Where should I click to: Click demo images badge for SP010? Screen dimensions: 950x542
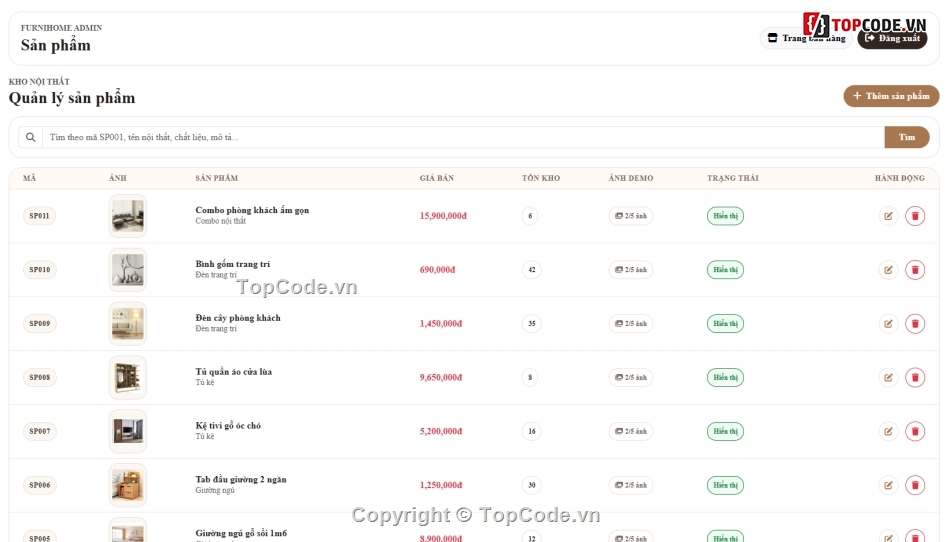coord(631,269)
